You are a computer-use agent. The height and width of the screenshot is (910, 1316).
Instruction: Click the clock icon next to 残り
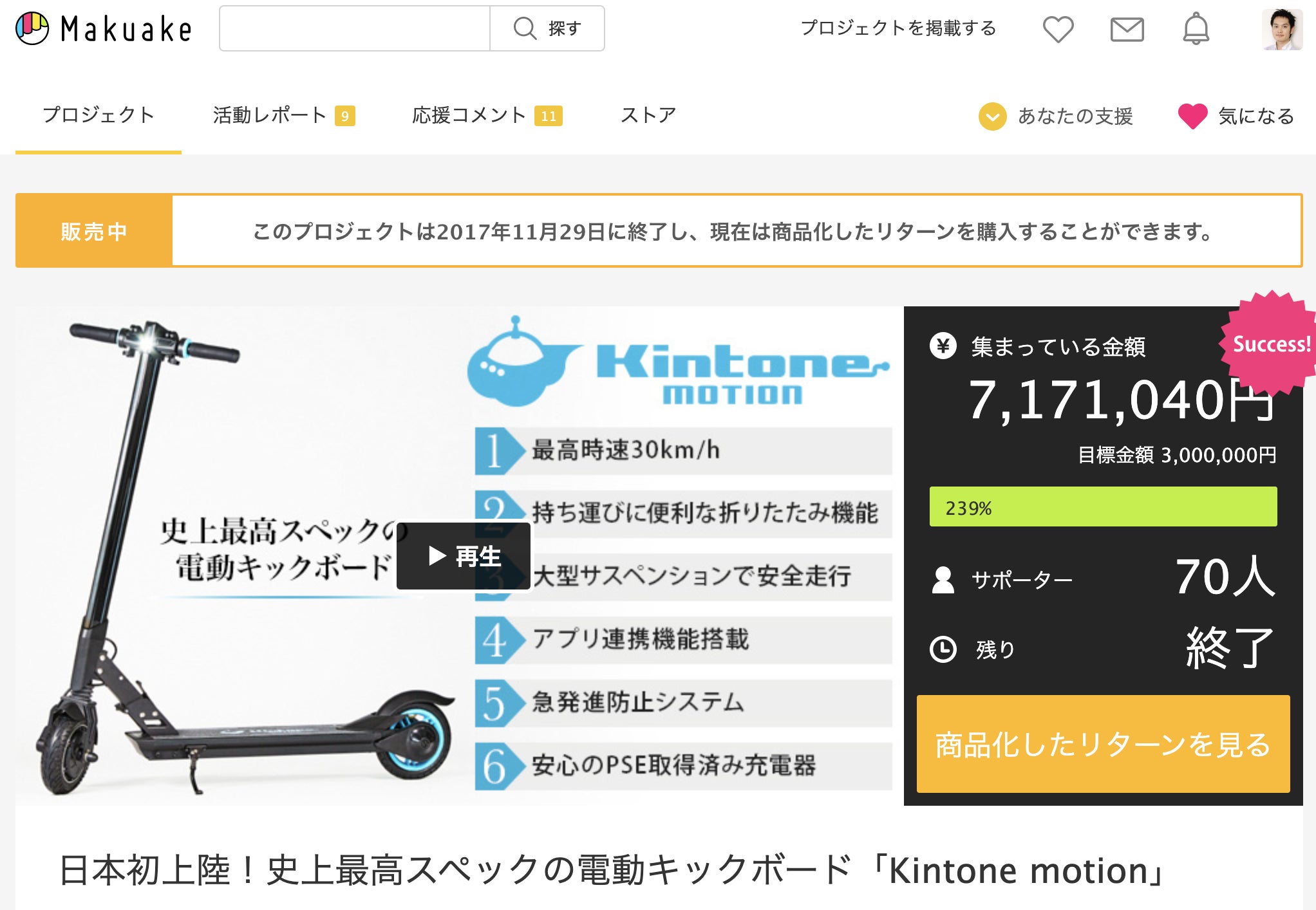(943, 649)
